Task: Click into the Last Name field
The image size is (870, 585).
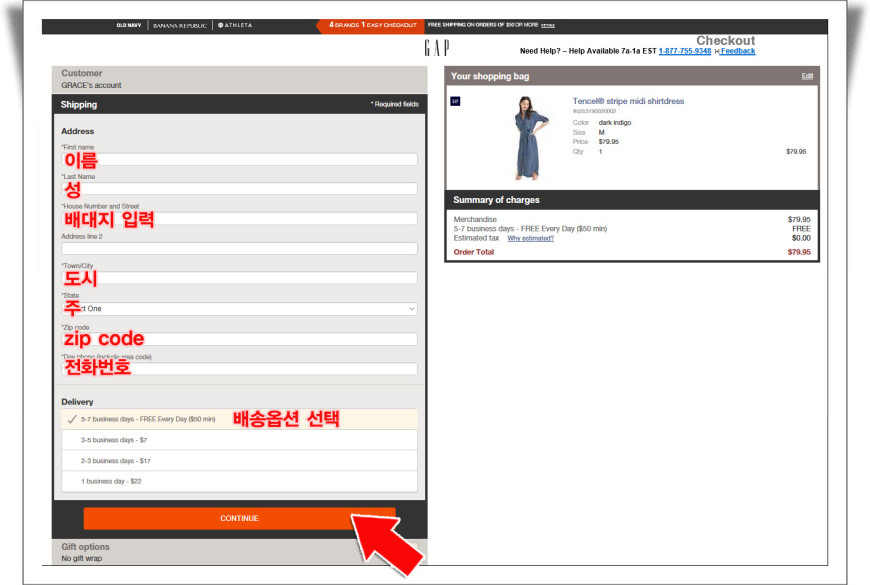Action: tap(239, 189)
